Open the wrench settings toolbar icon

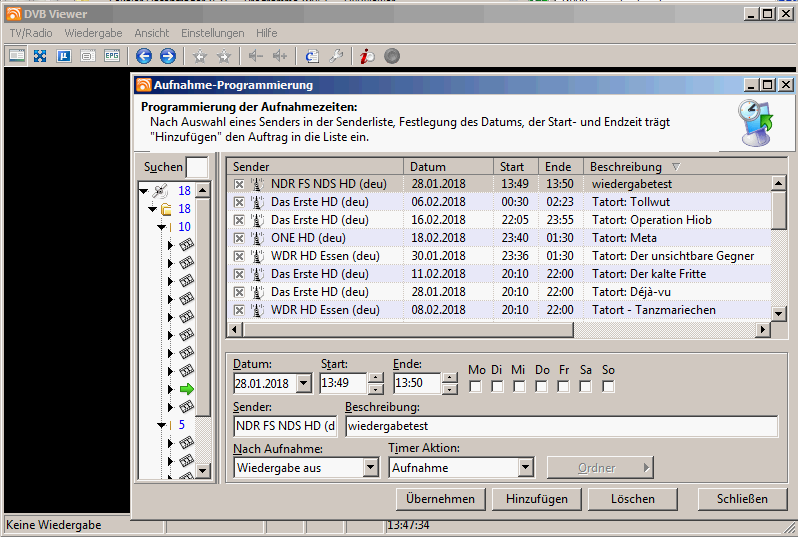[336, 56]
